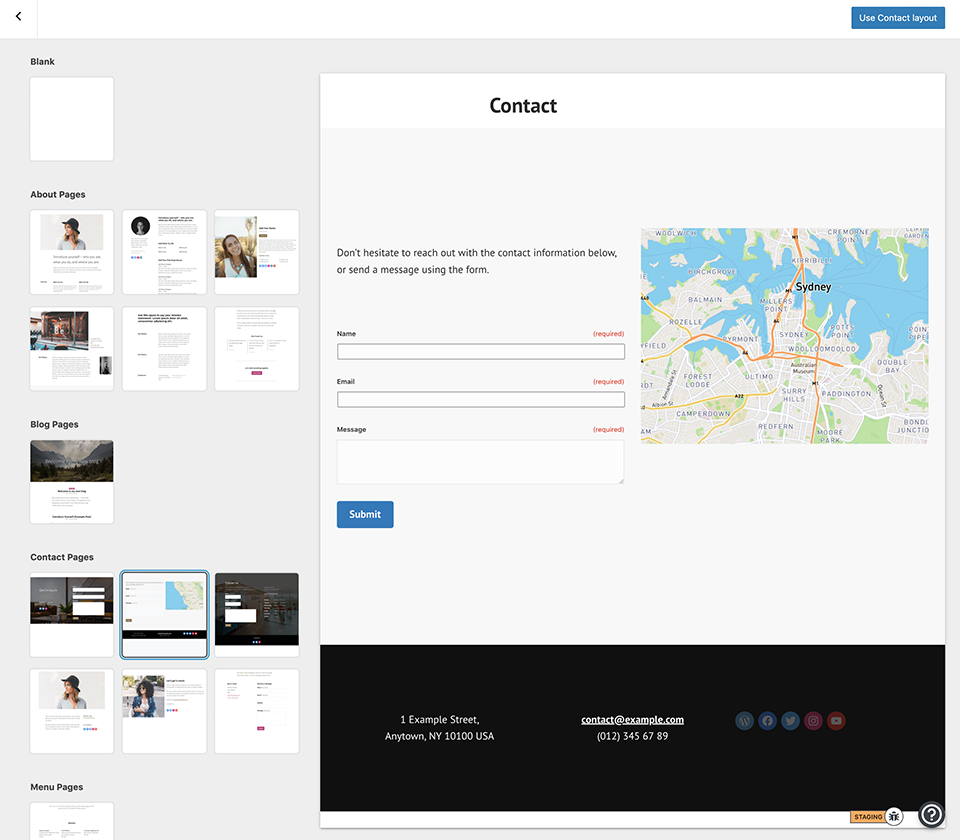This screenshot has width=960, height=840.
Task: Click the Use Contact layout button
Action: (898, 18)
